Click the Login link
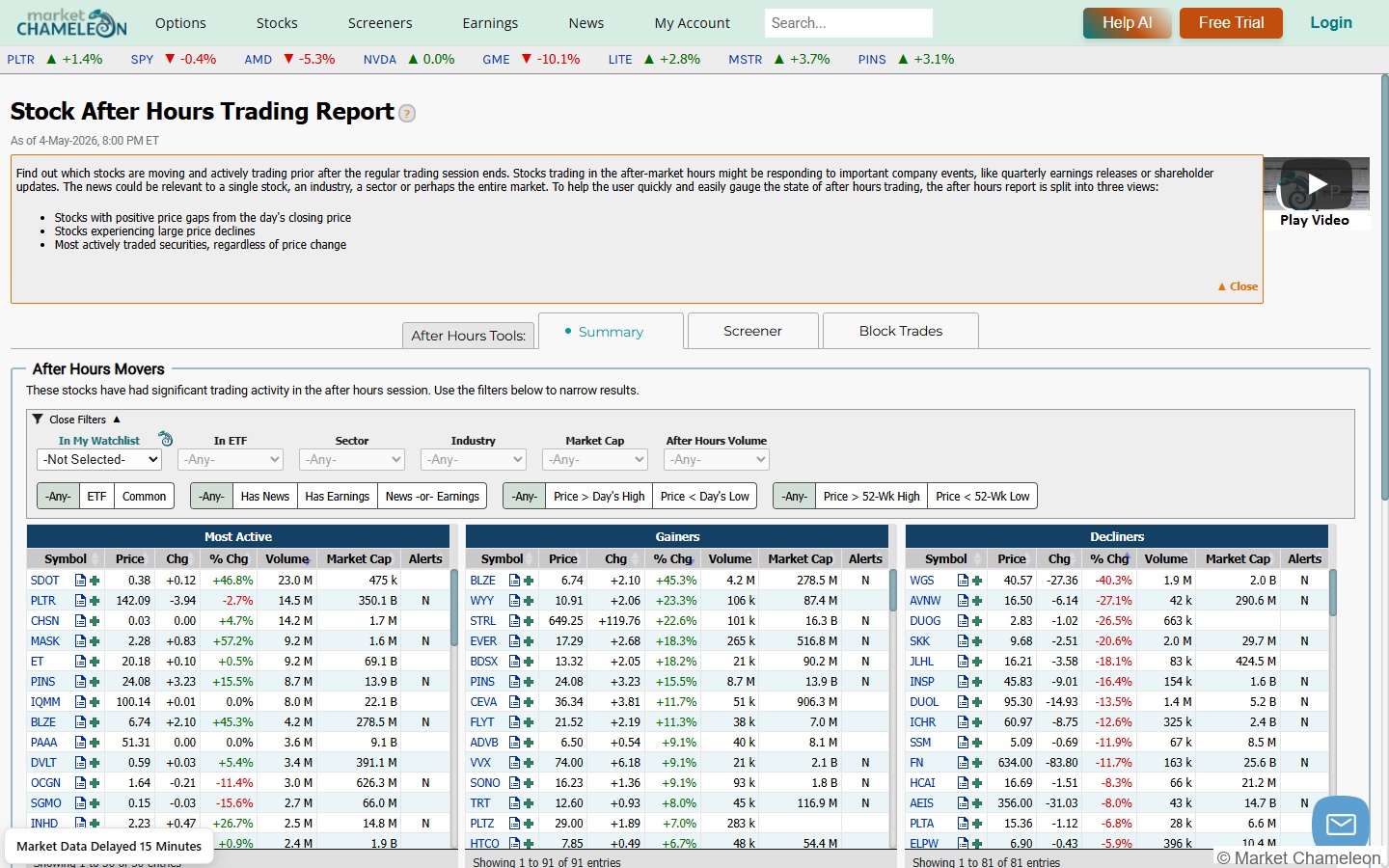This screenshot has width=1389, height=868. 1331,23
